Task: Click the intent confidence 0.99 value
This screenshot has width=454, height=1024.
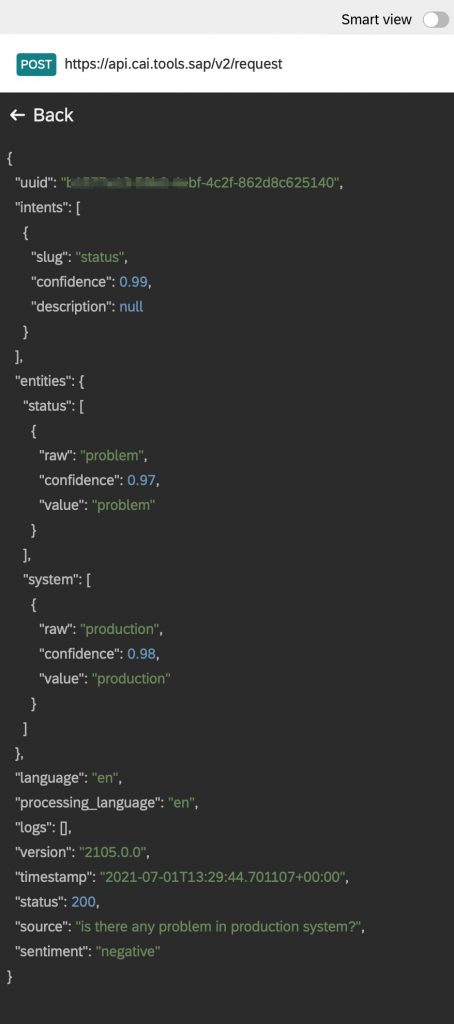Action: pyautogui.click(x=134, y=282)
